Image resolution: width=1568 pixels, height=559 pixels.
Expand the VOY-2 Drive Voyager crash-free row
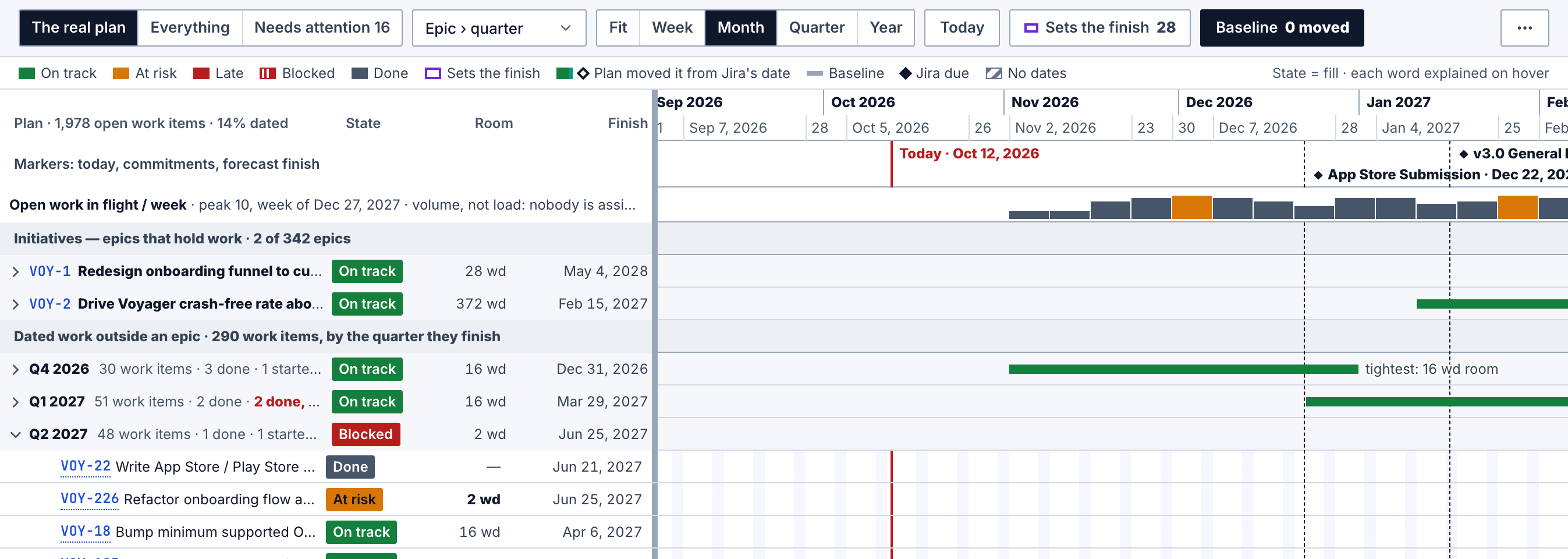[16, 305]
